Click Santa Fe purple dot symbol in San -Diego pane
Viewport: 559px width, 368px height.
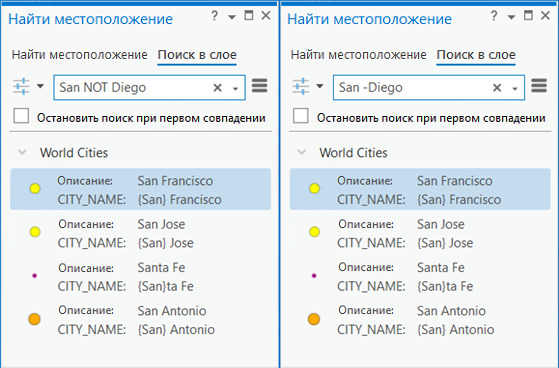tap(314, 275)
